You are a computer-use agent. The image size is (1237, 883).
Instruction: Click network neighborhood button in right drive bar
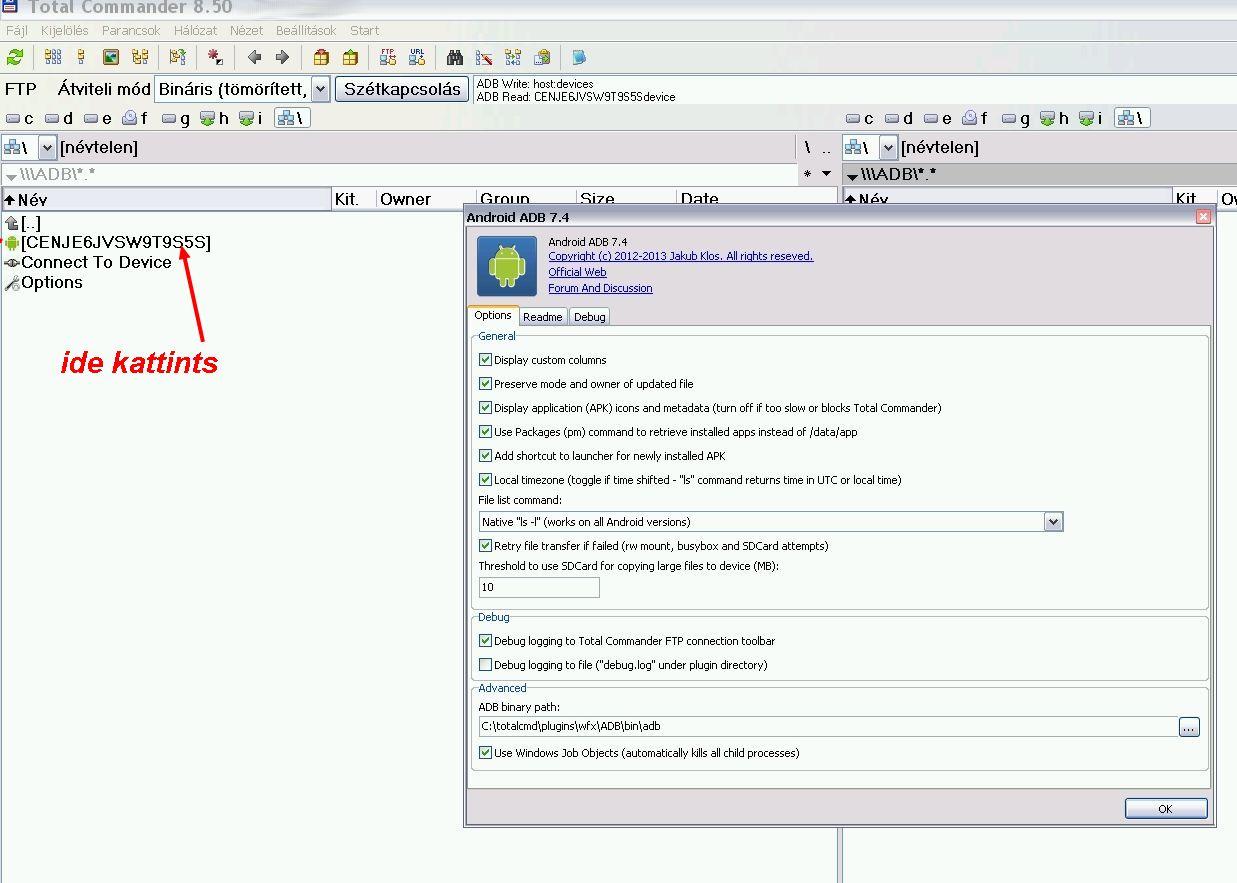[x=1132, y=118]
